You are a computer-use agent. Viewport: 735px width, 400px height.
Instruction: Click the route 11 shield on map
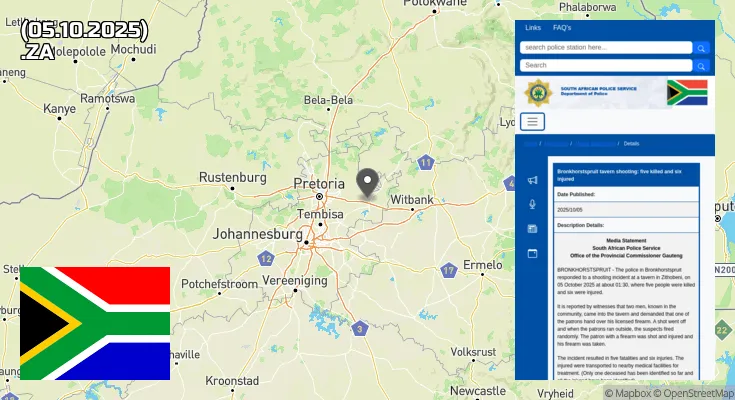pos(425,163)
